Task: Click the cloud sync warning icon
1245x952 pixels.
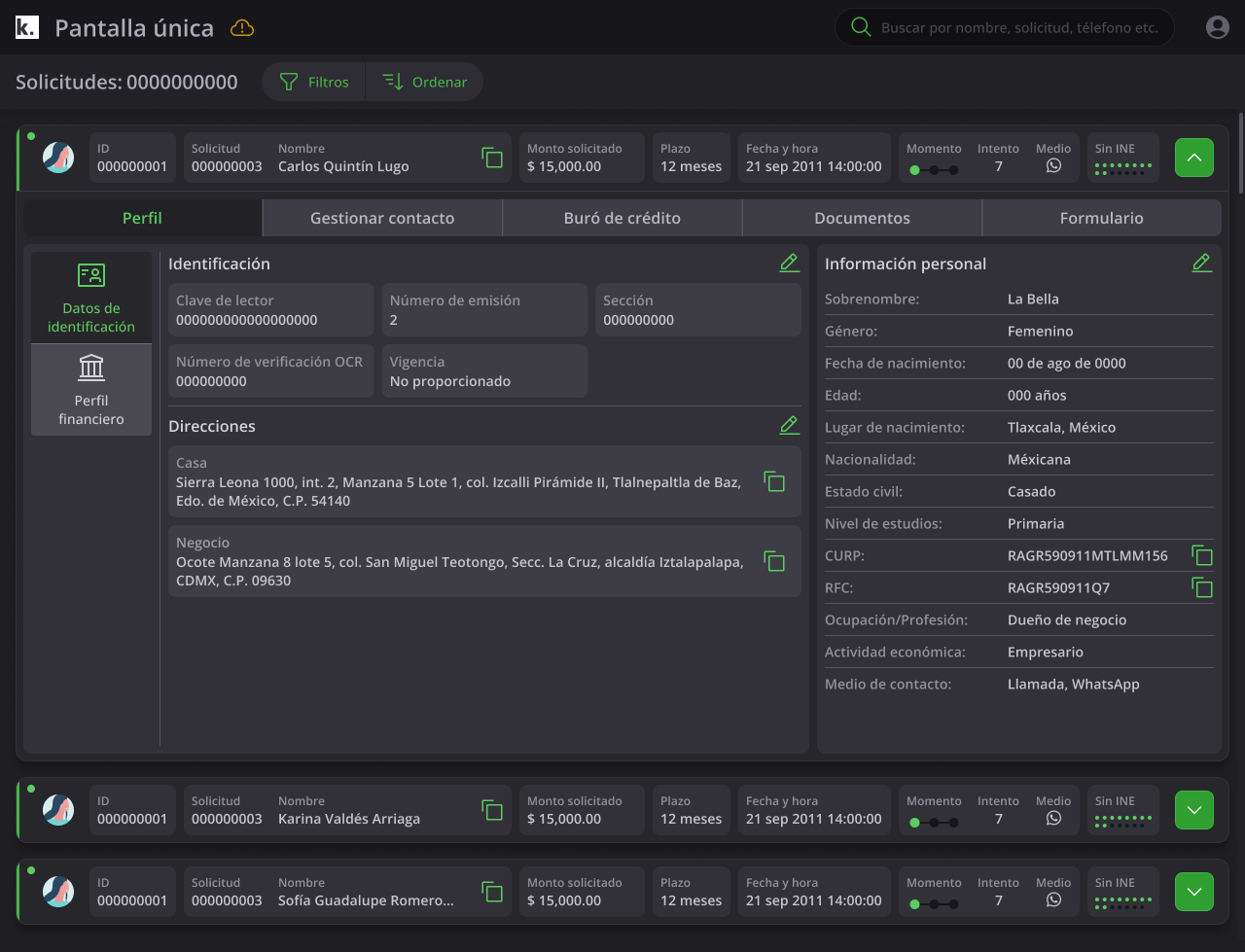Action: point(242,28)
